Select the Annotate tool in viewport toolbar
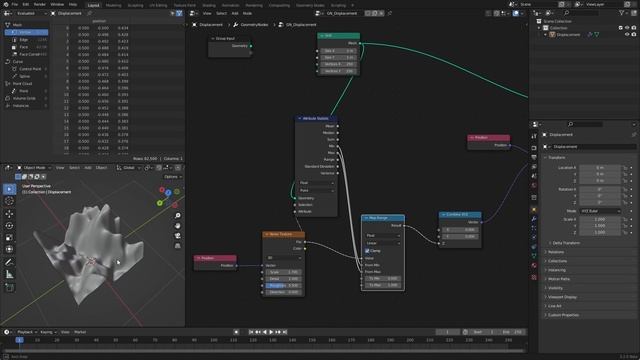The image size is (640, 360). 9,262
